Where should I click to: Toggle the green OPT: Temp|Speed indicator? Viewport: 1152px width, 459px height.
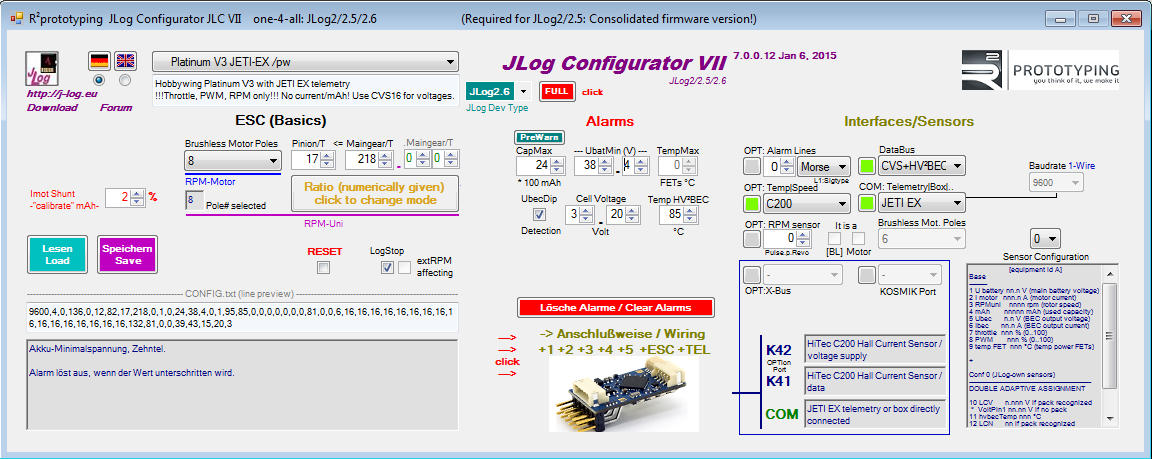click(752, 203)
